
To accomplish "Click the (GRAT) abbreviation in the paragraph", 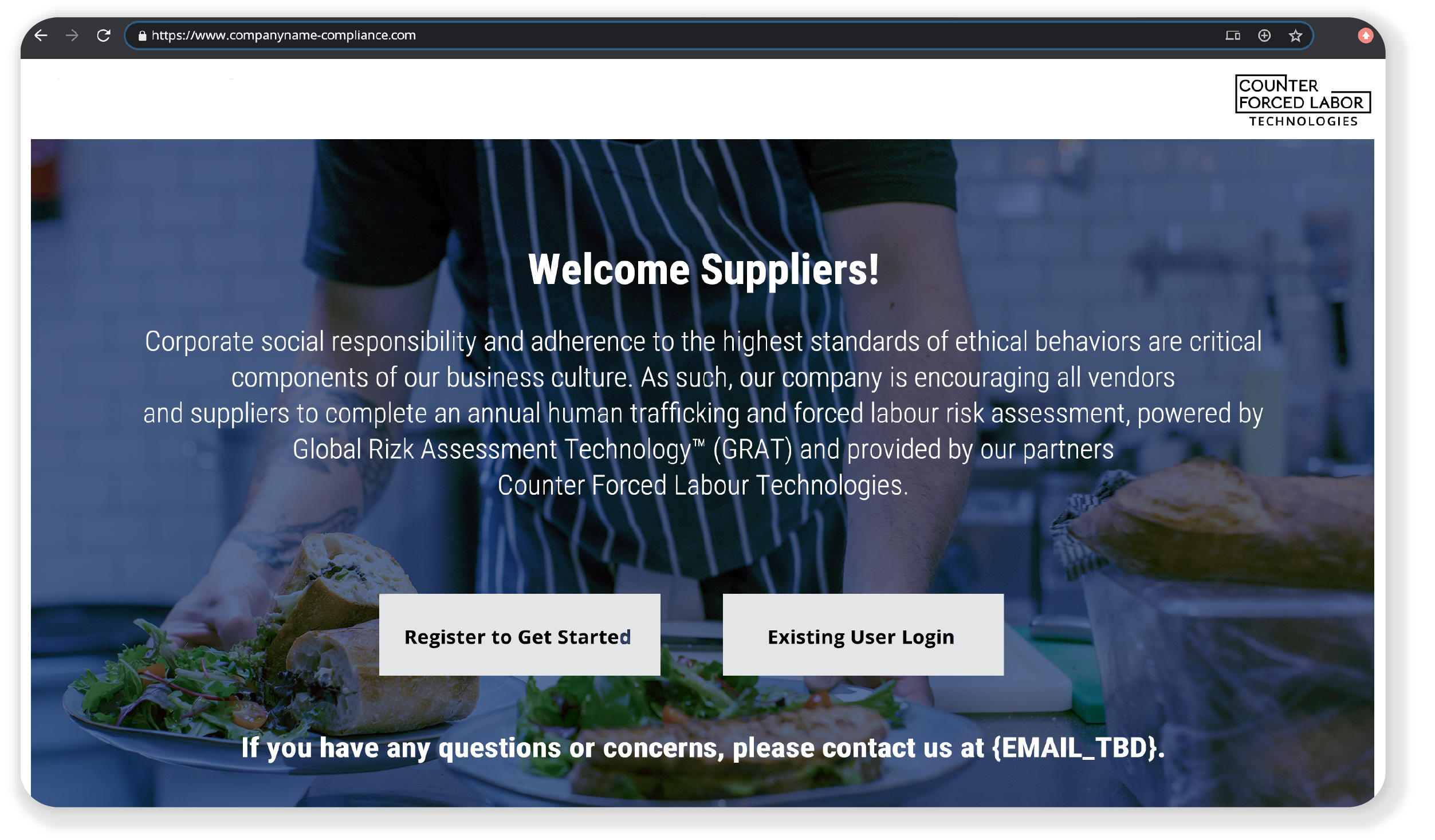I will coord(753,449).
